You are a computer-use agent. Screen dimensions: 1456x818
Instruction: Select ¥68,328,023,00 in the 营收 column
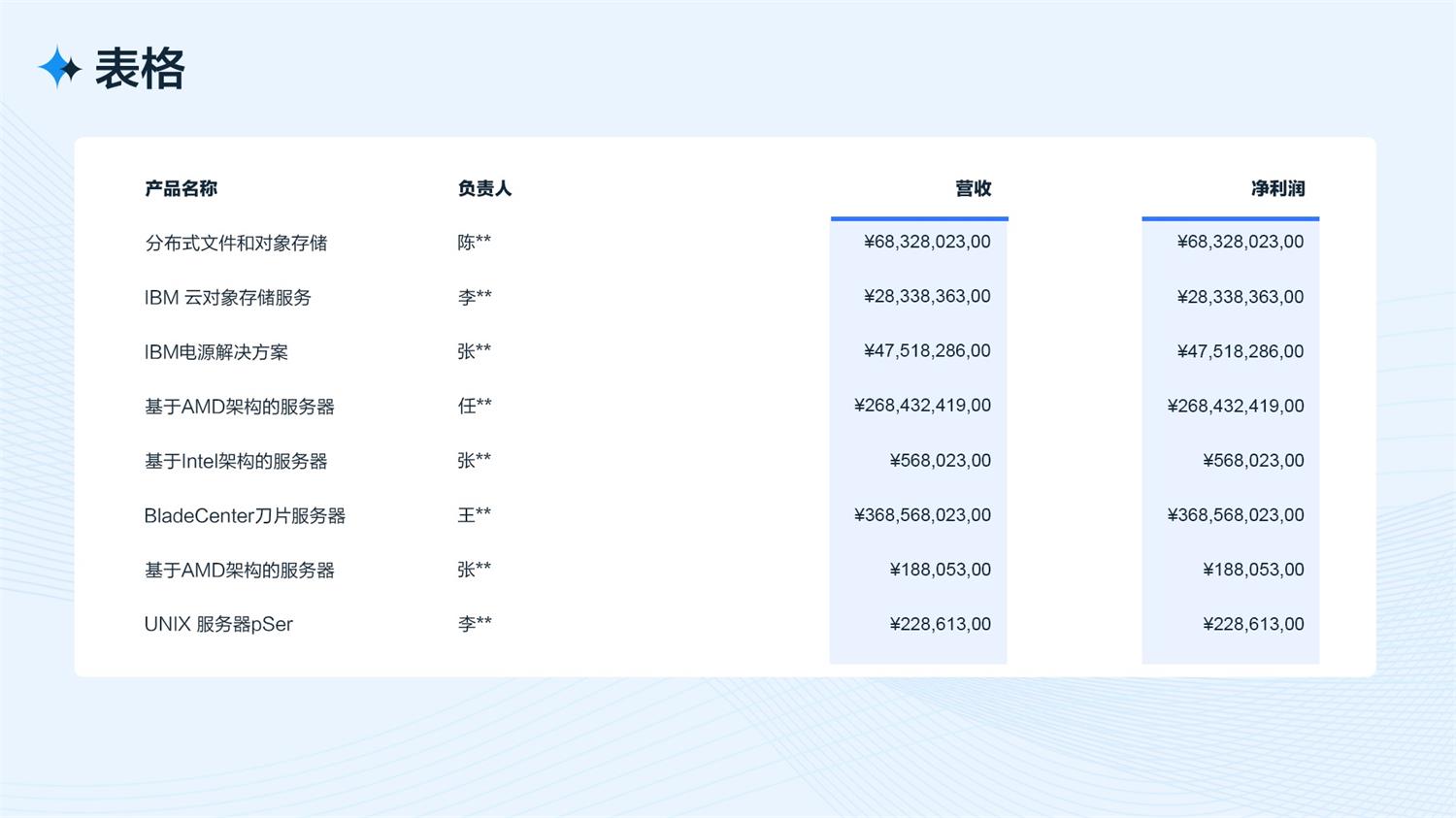927,242
